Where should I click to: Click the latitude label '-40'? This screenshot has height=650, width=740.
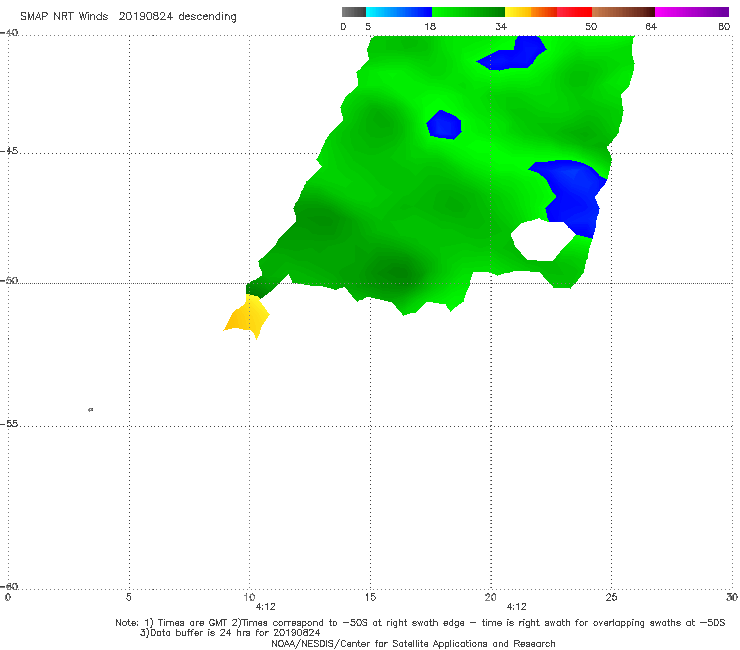[9, 33]
